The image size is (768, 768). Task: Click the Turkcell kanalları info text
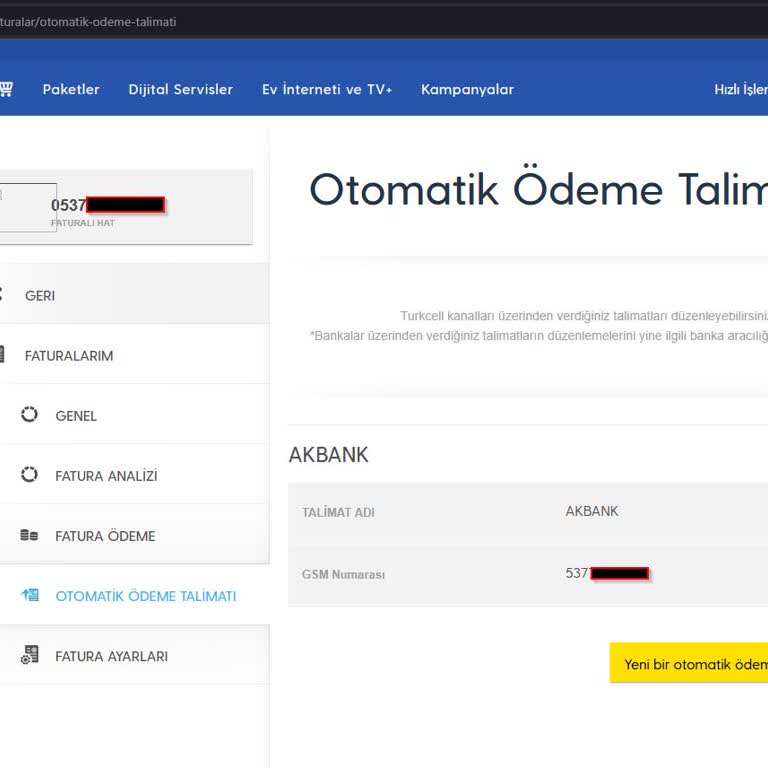584,316
